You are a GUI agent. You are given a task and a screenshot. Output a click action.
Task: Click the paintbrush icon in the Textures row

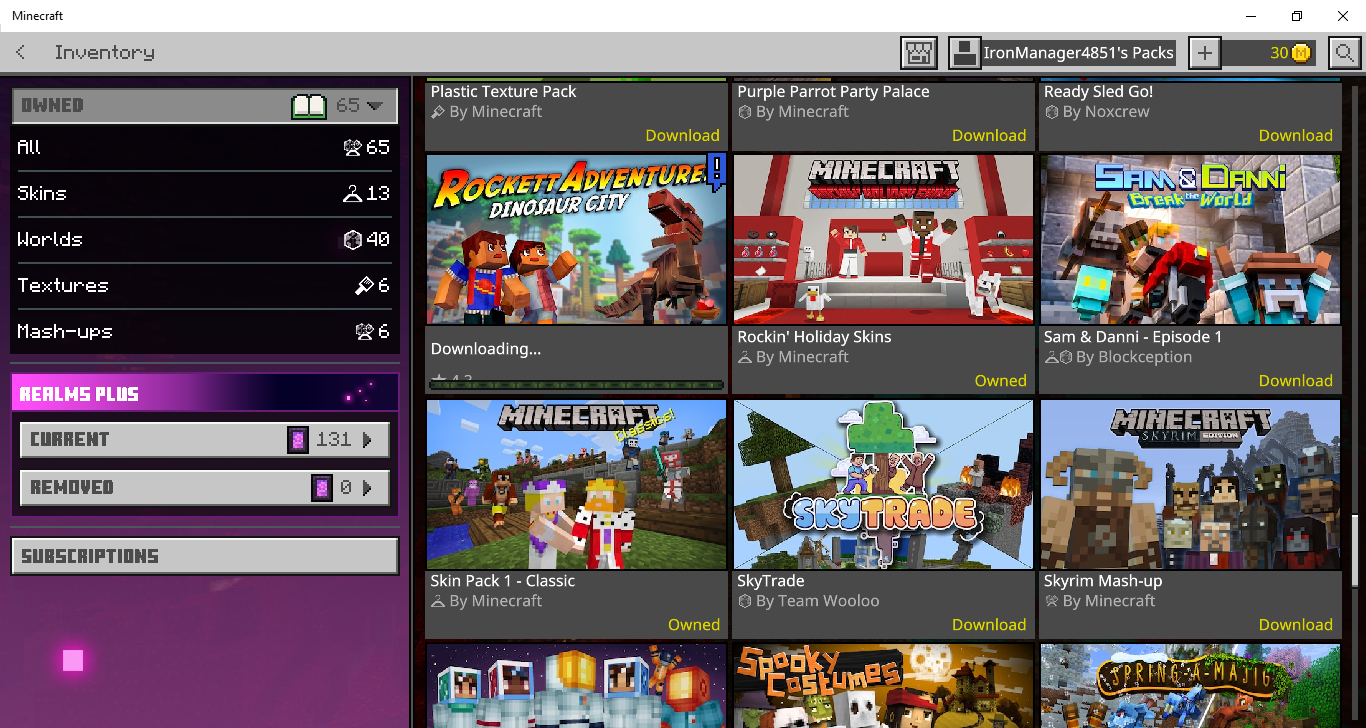click(x=364, y=286)
